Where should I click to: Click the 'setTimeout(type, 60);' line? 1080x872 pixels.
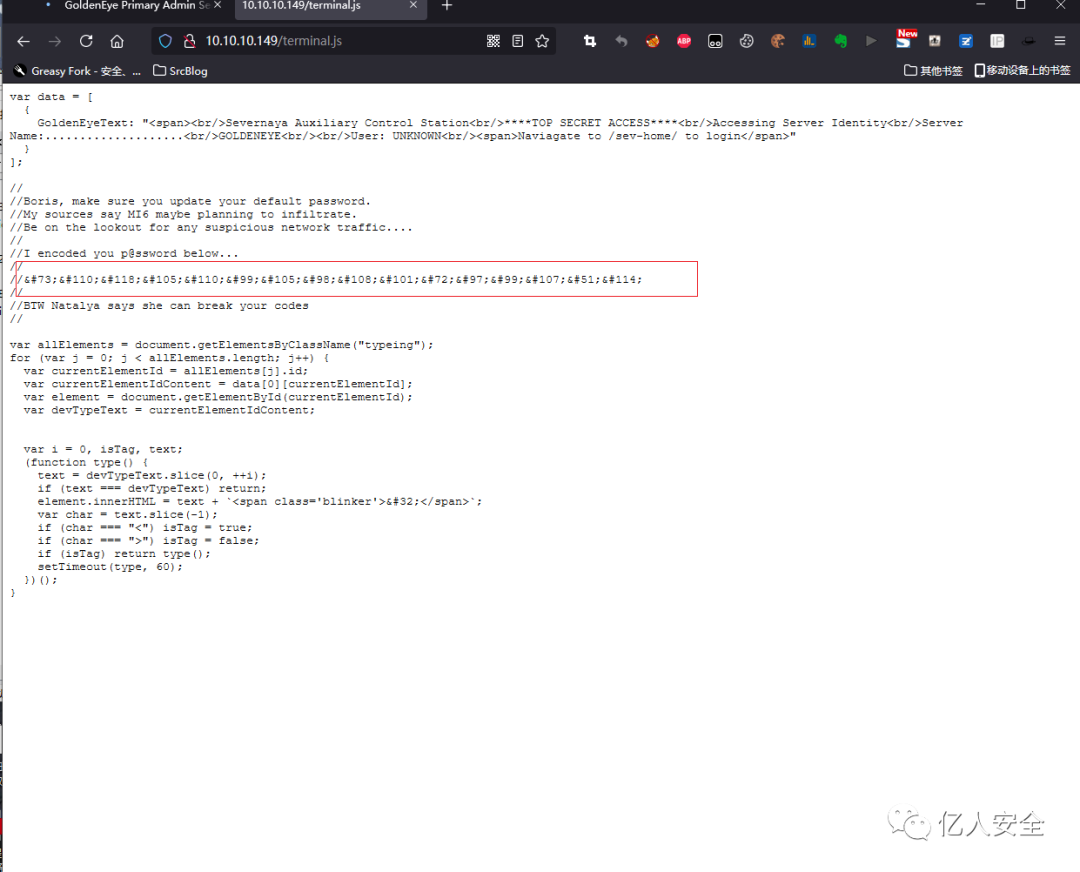pyautogui.click(x=110, y=567)
